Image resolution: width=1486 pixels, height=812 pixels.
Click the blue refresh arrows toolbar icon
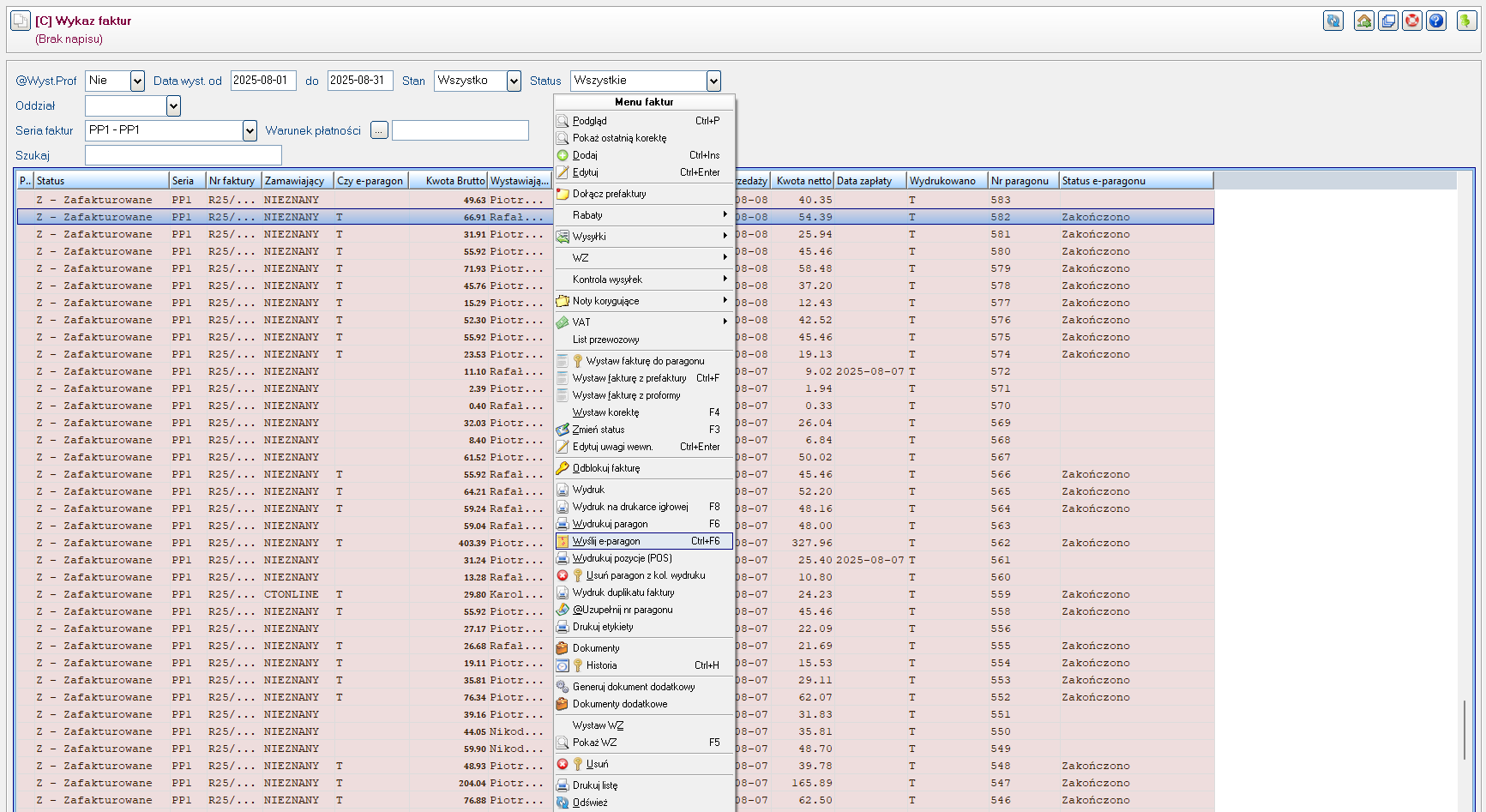[x=1333, y=21]
